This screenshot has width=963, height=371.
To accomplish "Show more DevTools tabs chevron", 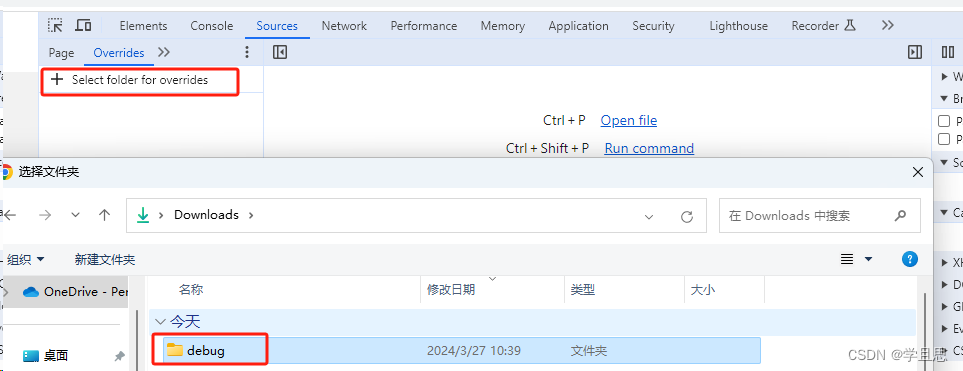I will click(887, 25).
